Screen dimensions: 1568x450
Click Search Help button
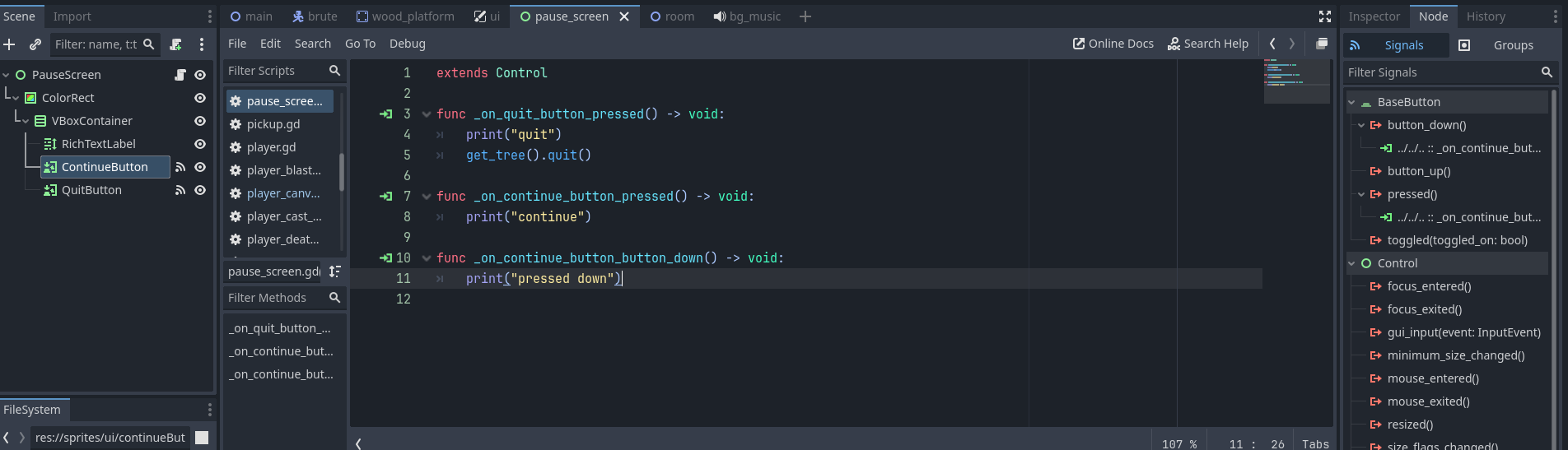click(x=1208, y=44)
